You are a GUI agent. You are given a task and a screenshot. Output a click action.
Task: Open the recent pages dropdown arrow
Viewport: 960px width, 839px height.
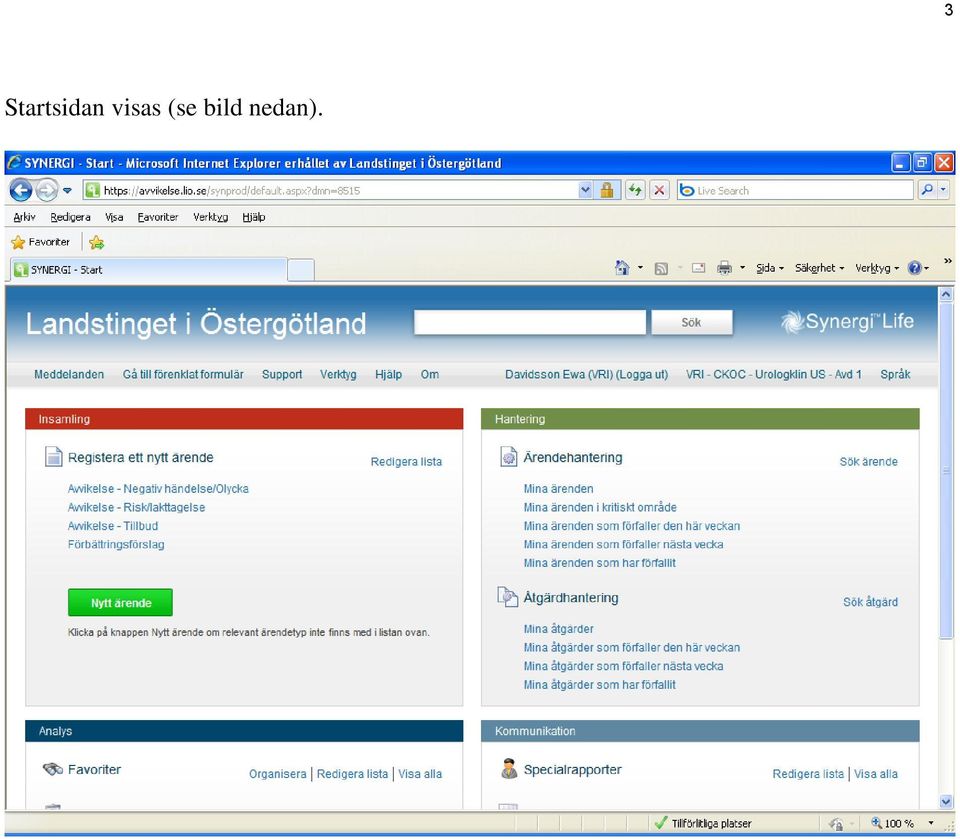[x=67, y=190]
